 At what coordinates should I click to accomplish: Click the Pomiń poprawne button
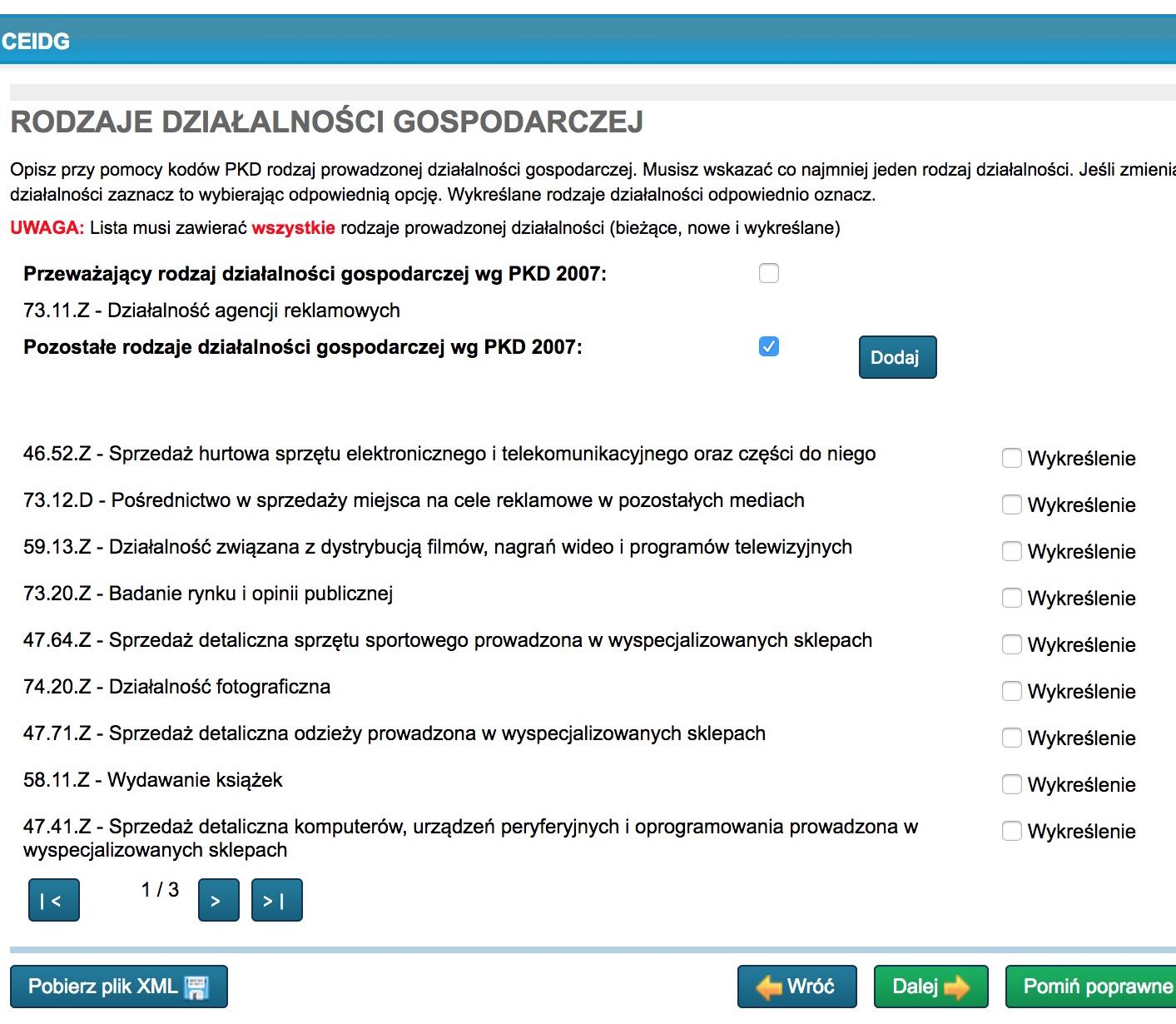(1091, 987)
